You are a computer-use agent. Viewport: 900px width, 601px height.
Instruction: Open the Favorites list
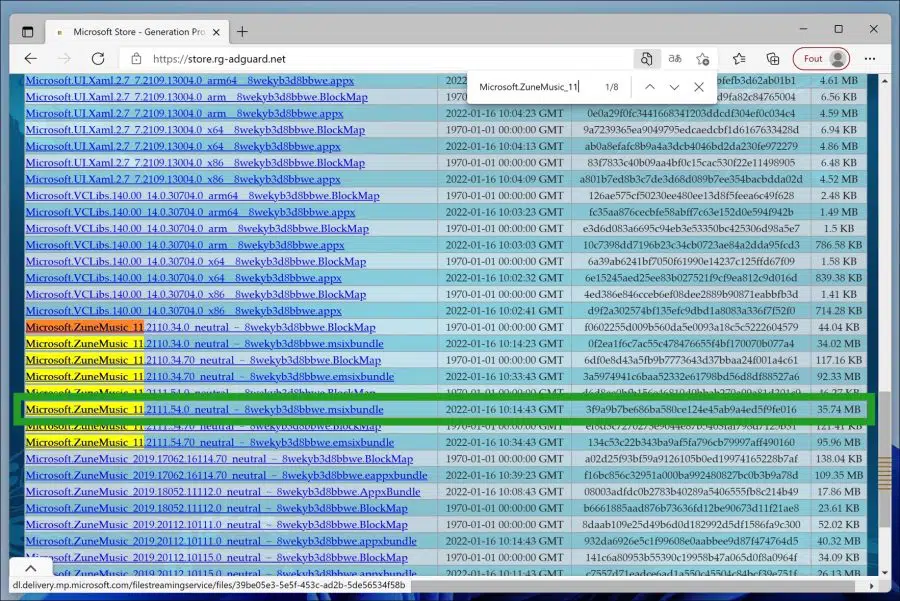pyautogui.click(x=739, y=59)
